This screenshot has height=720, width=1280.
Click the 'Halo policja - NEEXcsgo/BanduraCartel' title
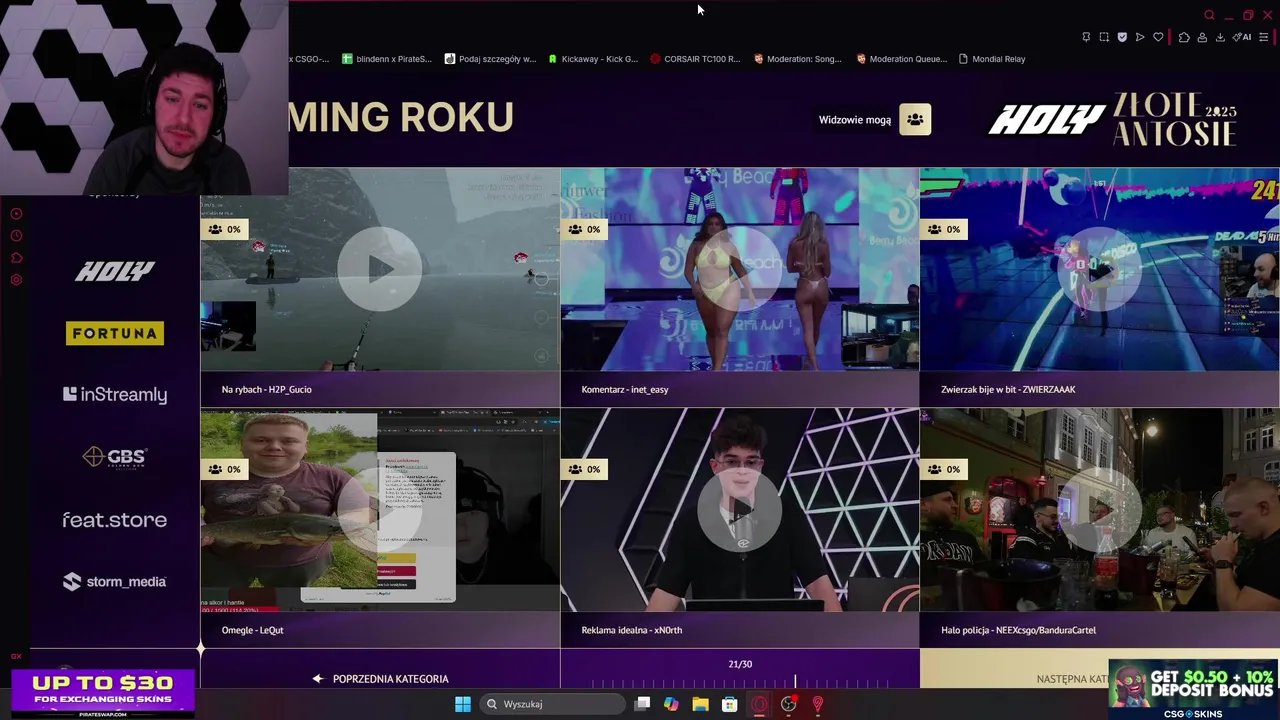1018,630
